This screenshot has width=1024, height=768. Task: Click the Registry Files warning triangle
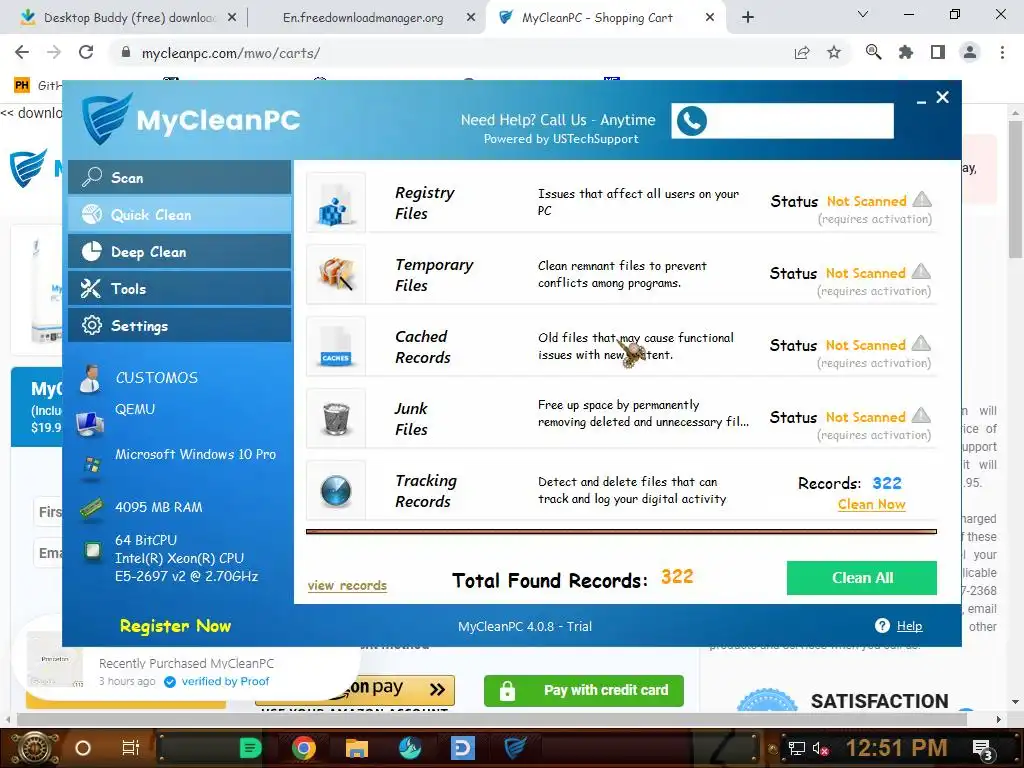pos(921,199)
